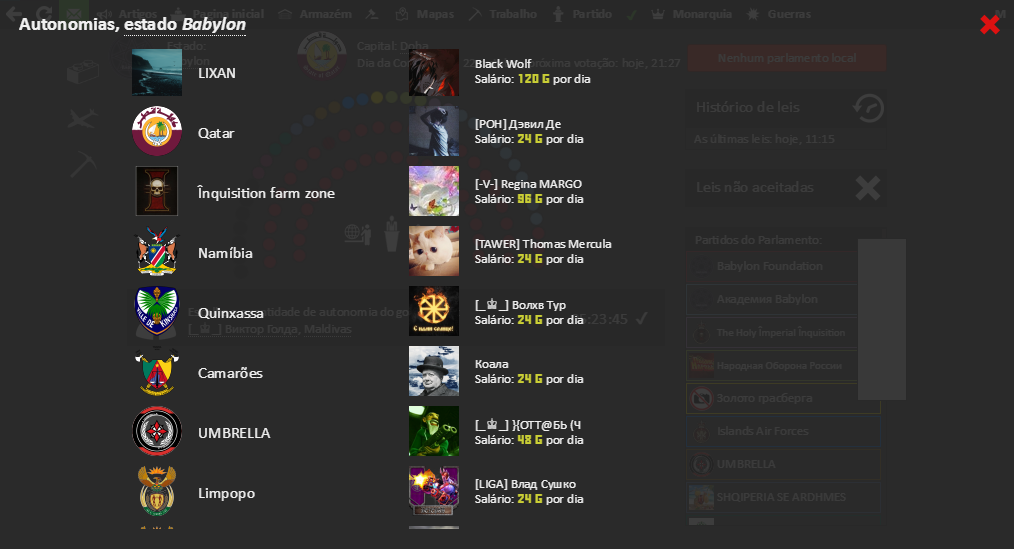Open the Camarões coat of arms
The image size is (1014, 549).
point(156,372)
